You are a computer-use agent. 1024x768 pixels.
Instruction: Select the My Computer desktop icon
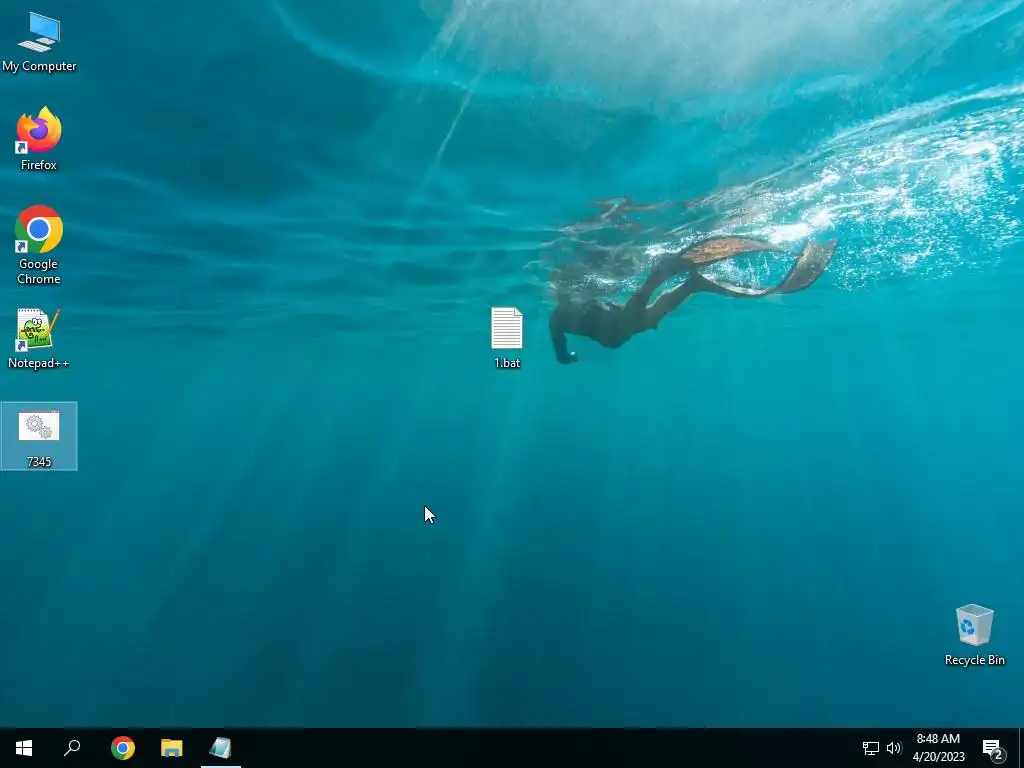point(39,42)
